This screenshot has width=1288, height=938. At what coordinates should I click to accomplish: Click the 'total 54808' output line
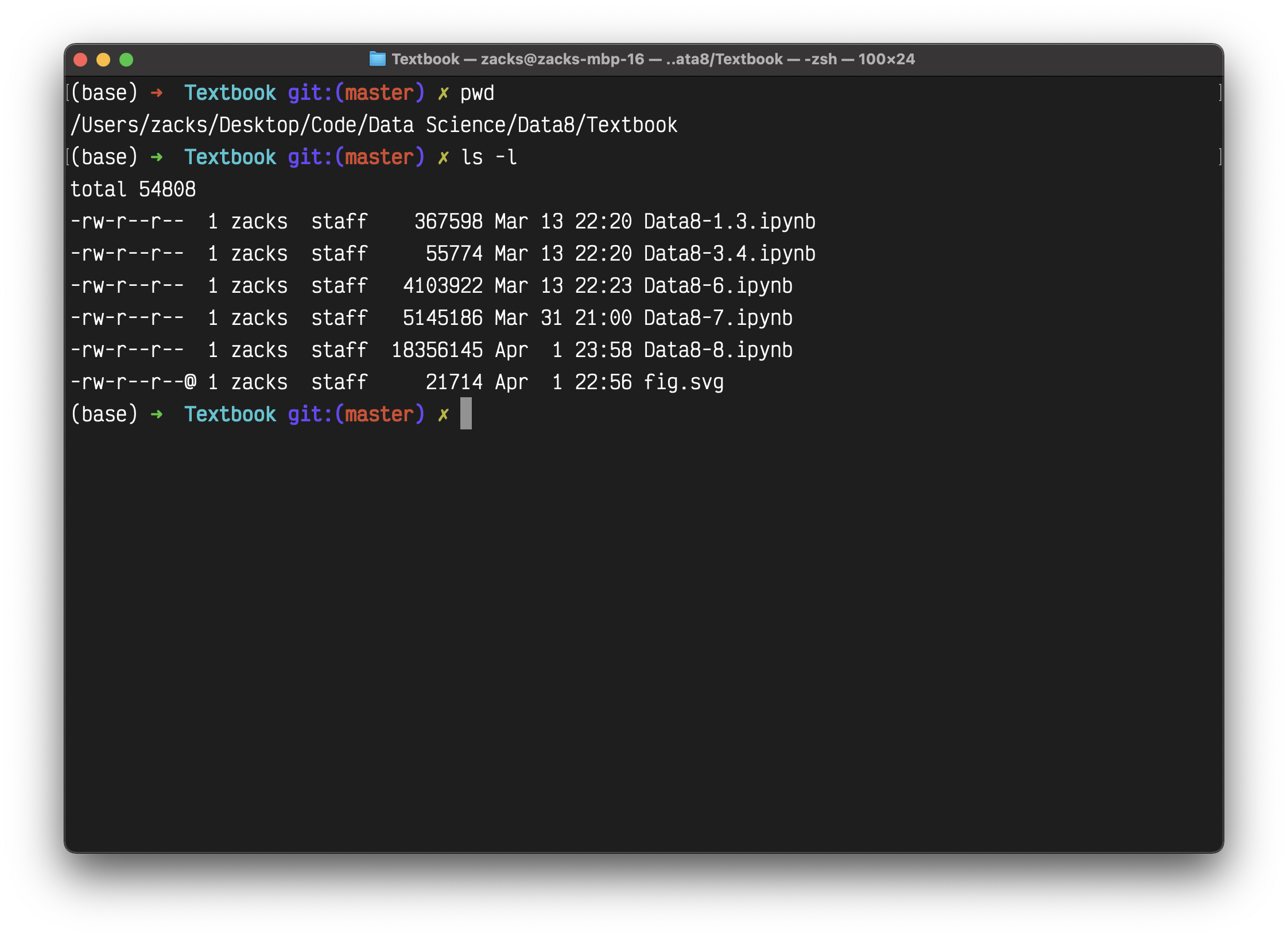tap(133, 189)
